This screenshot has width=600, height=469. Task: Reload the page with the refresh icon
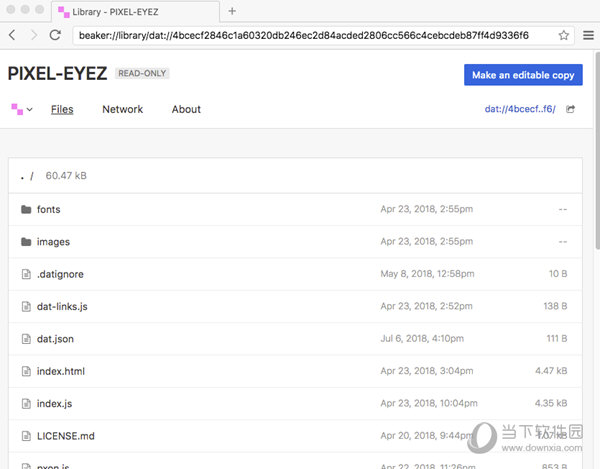[x=55, y=35]
